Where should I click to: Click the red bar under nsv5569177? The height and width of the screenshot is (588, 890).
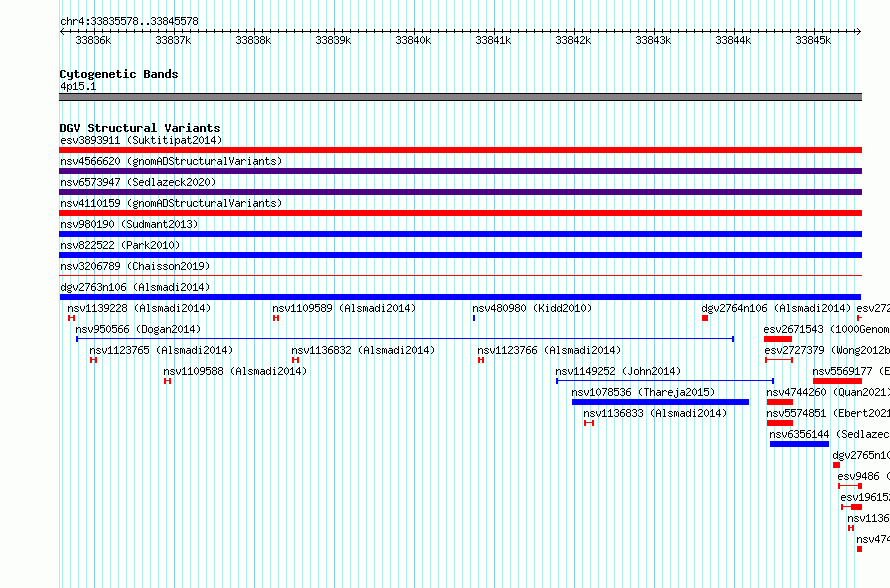(838, 381)
